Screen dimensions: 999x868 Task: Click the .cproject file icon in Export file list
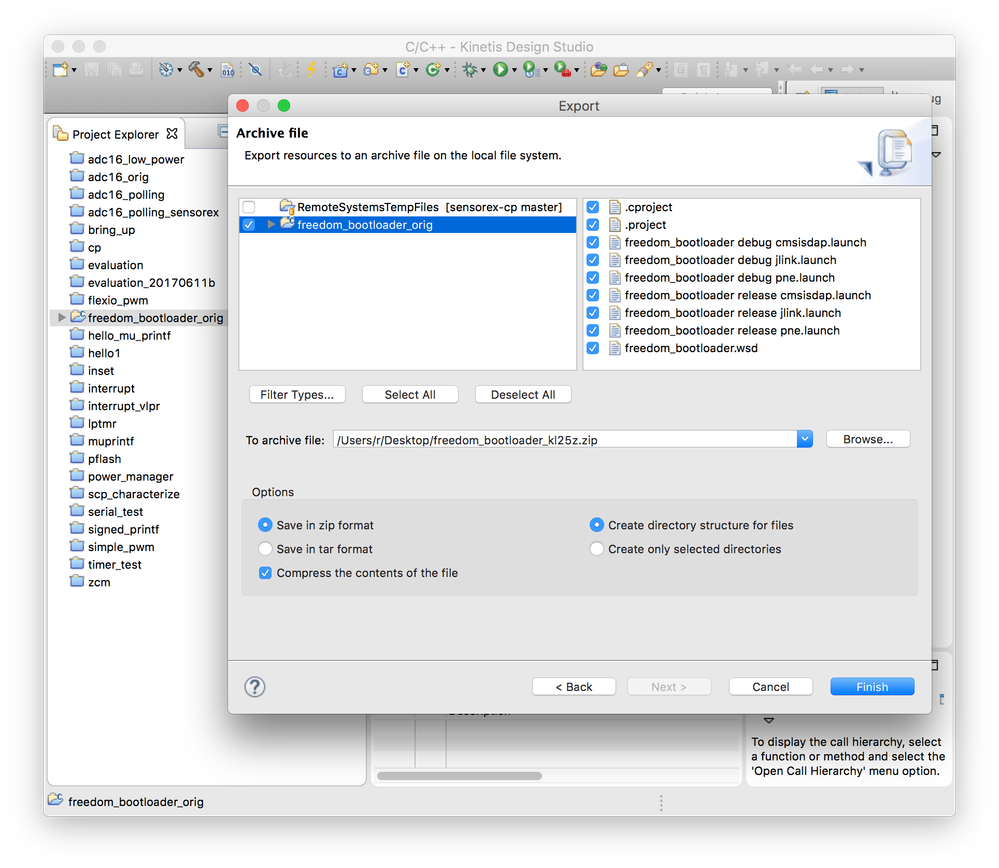(615, 207)
